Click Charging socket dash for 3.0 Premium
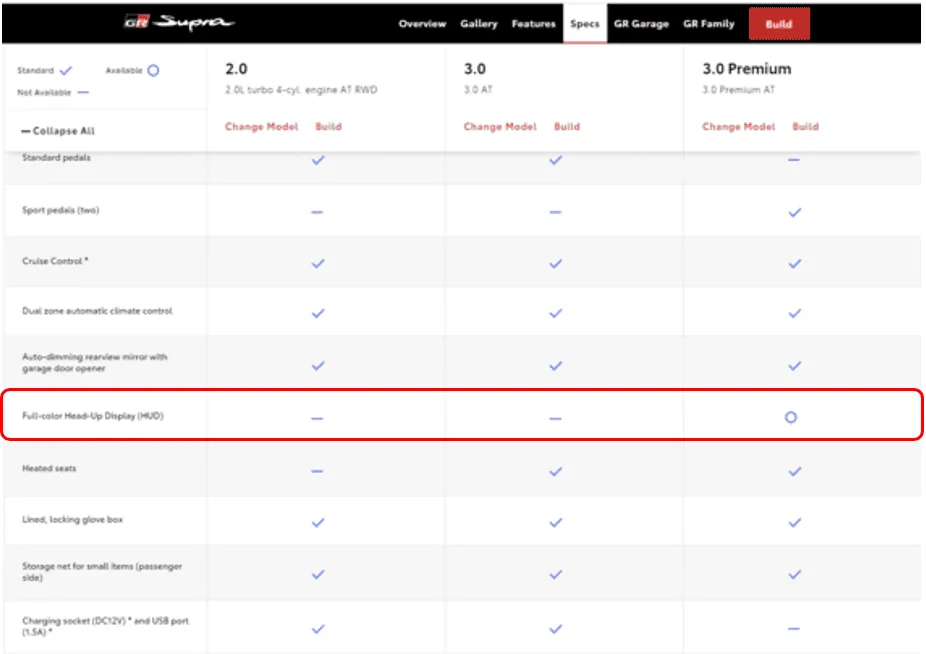The width and height of the screenshot is (926, 654). pyautogui.click(x=794, y=629)
